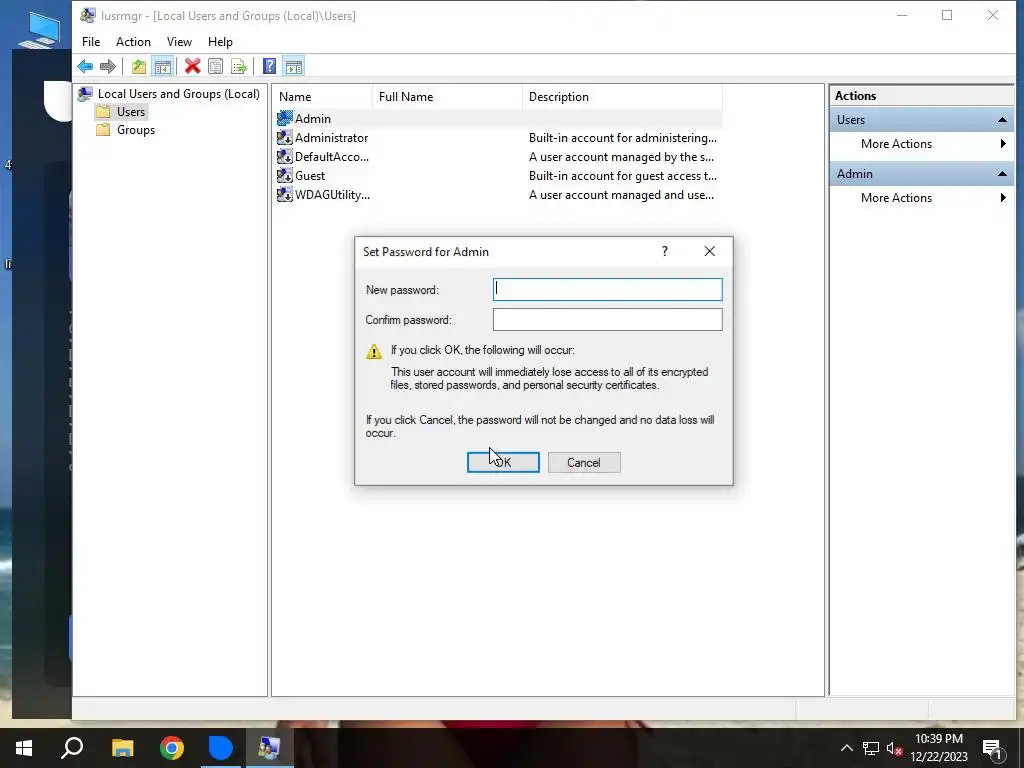This screenshot has height=768, width=1024.
Task: Click the Admin user icon in list
Action: click(285, 118)
